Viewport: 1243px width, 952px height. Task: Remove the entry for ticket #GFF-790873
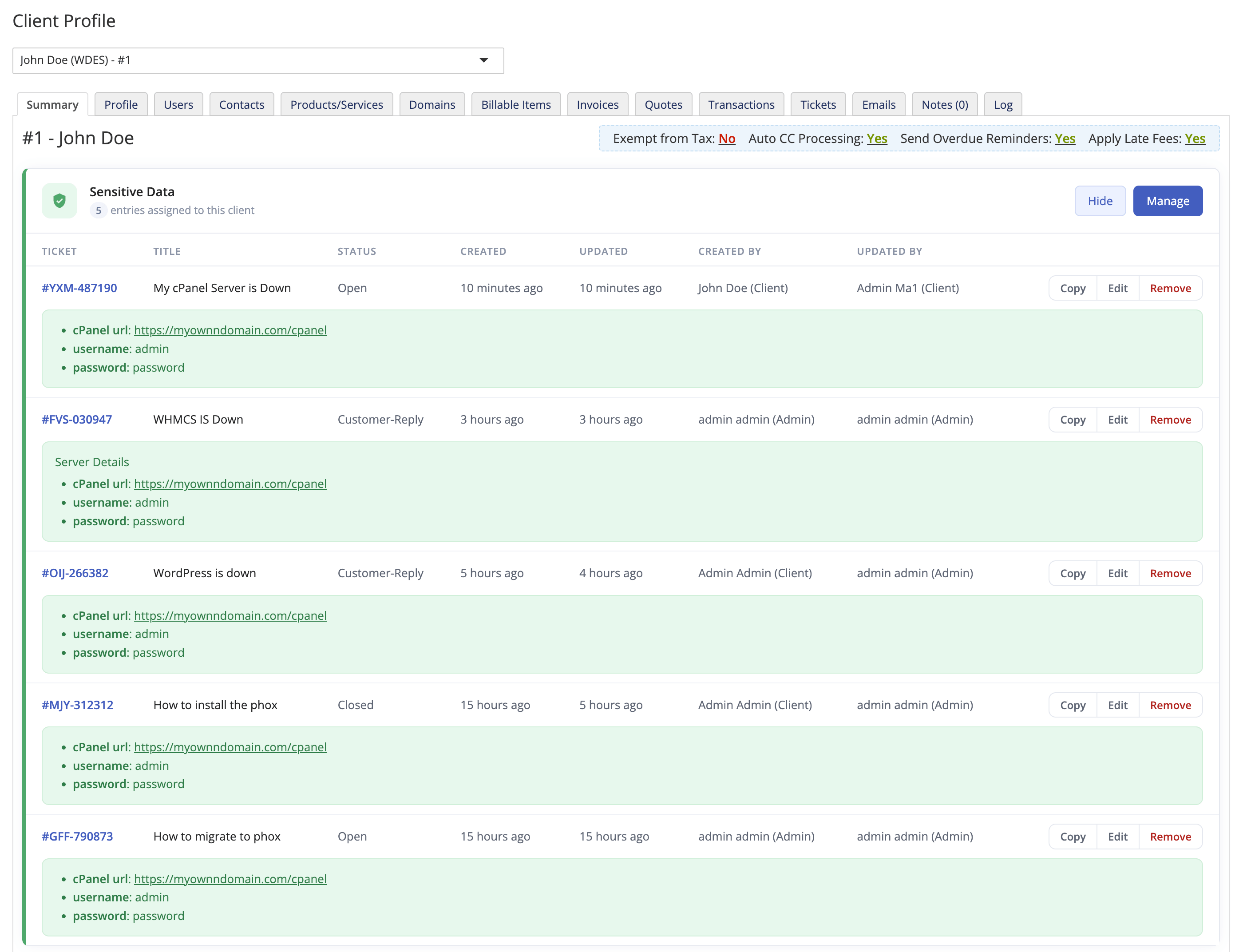(1171, 837)
